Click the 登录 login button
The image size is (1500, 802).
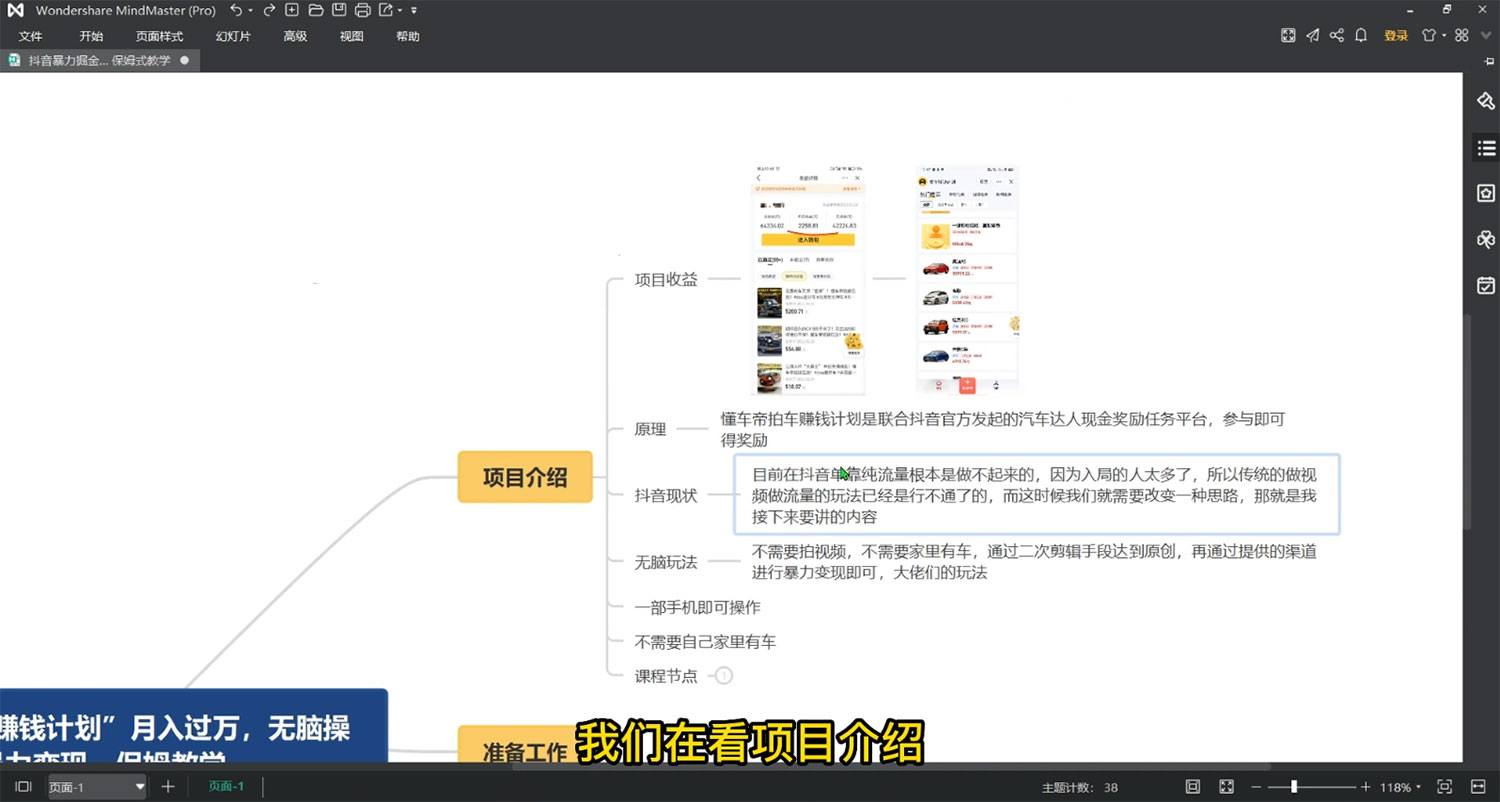pos(1395,35)
